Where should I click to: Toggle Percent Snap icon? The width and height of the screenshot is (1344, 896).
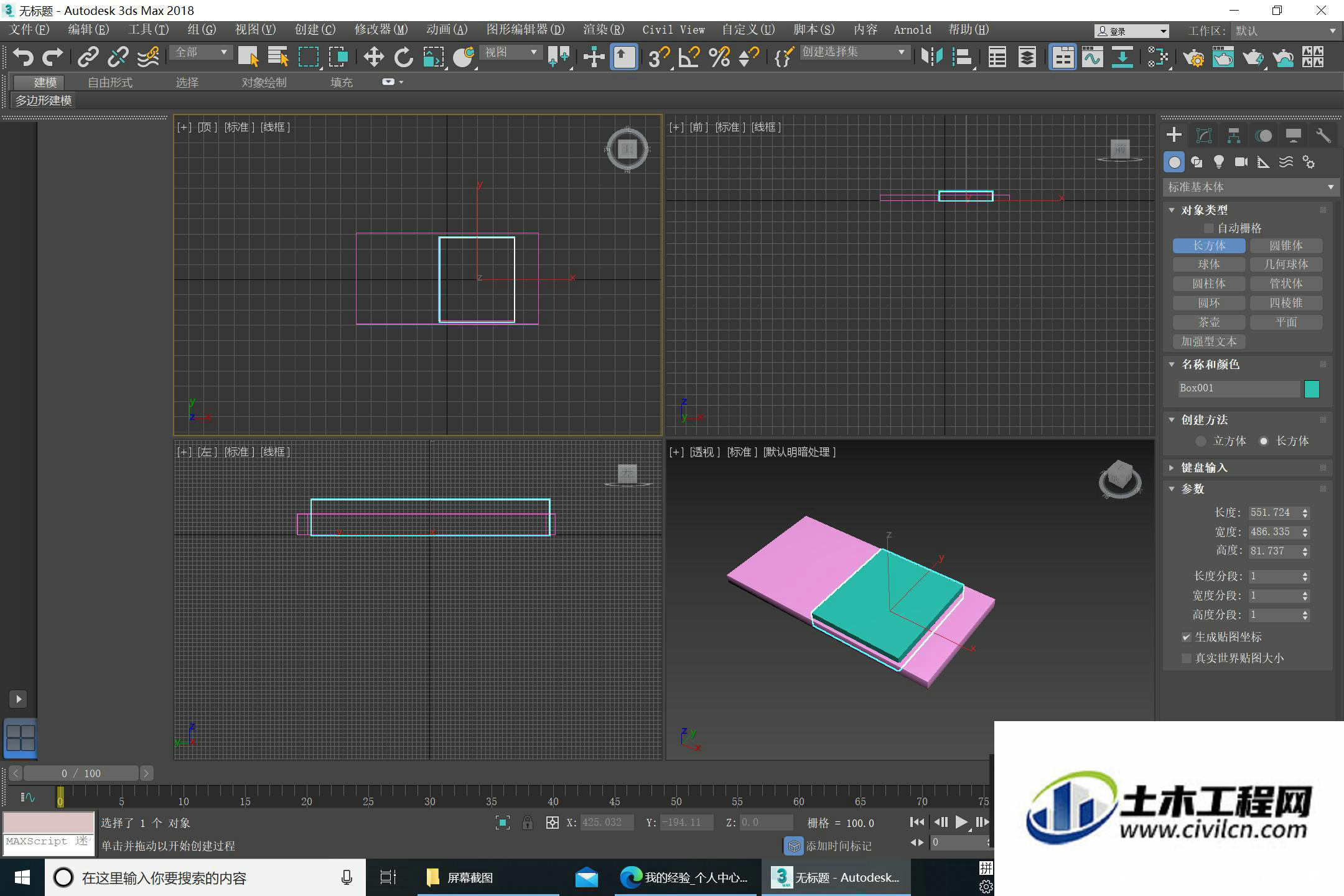click(719, 57)
